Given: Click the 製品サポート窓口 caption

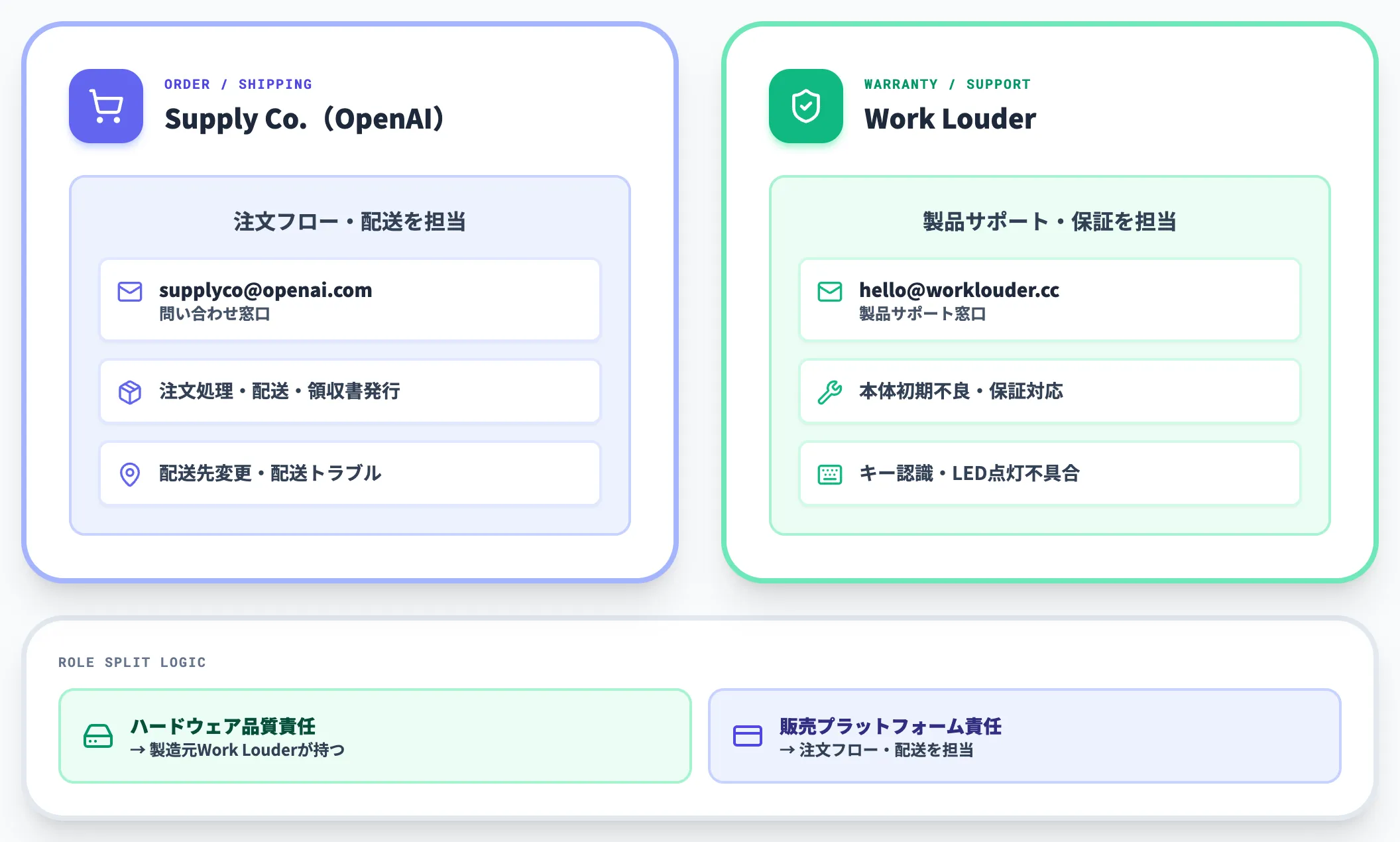Looking at the screenshot, I should [x=923, y=314].
